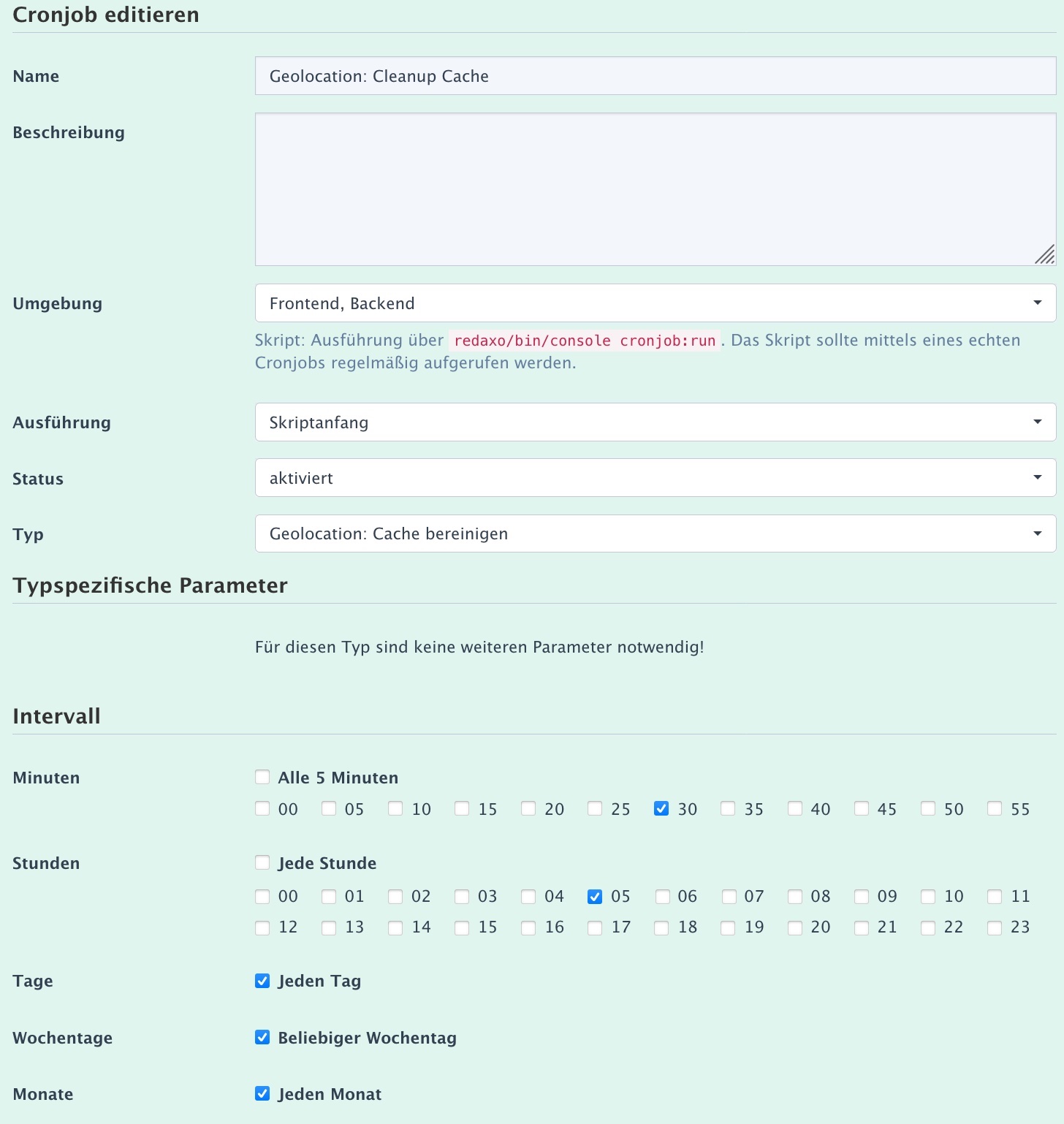Check hour 02 checkbox
Image resolution: width=1064 pixels, height=1124 pixels.
[395, 896]
